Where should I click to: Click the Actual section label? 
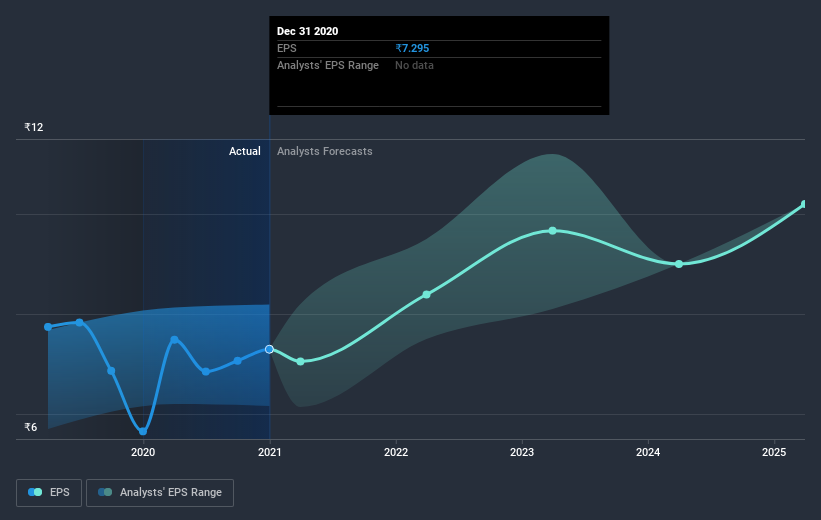(x=245, y=151)
